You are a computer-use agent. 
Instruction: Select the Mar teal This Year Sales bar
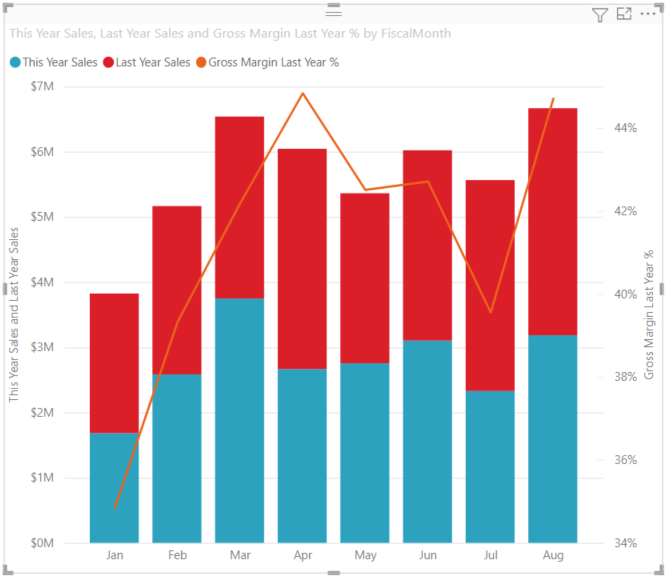[x=239, y=420]
